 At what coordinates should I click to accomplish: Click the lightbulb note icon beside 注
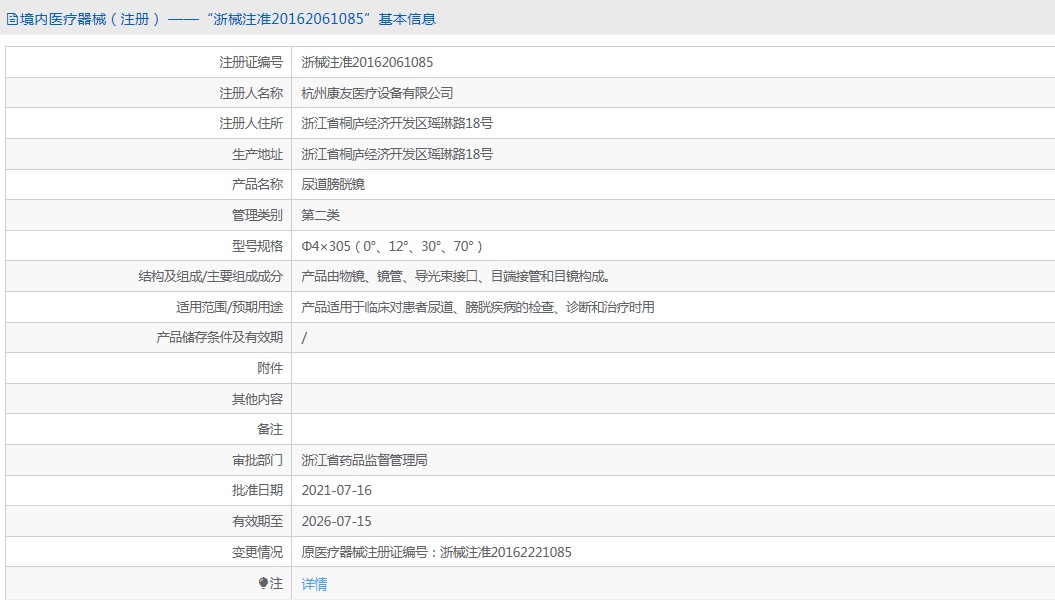click(263, 583)
